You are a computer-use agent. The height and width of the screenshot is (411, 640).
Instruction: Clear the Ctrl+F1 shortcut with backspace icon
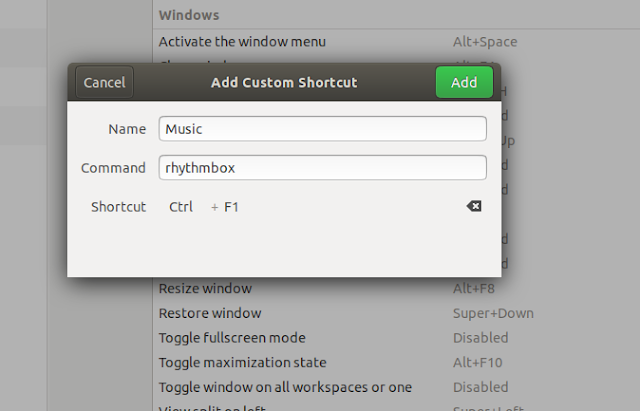coord(473,206)
